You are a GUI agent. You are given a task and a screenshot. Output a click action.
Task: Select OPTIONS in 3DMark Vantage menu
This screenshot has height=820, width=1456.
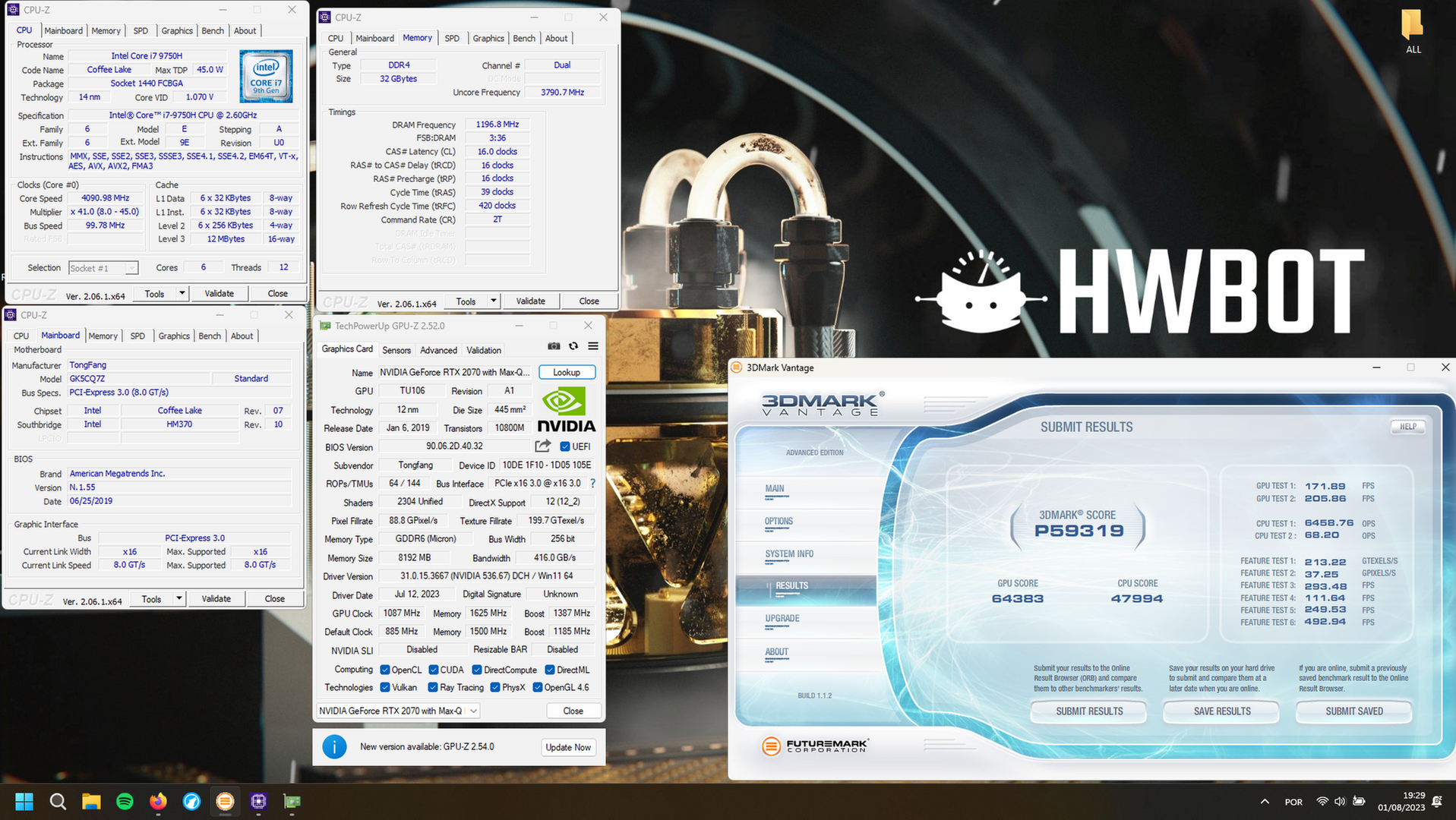[x=779, y=522]
